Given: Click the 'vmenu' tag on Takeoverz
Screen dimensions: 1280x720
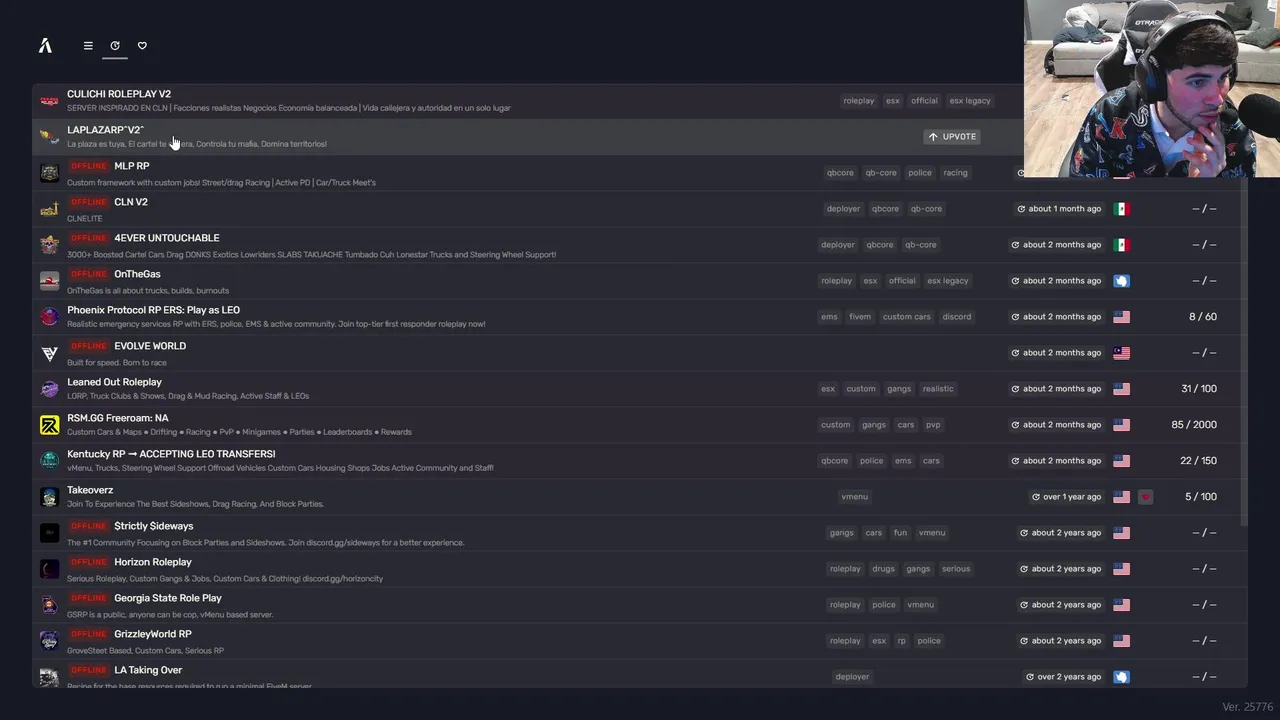Looking at the screenshot, I should (x=854, y=497).
